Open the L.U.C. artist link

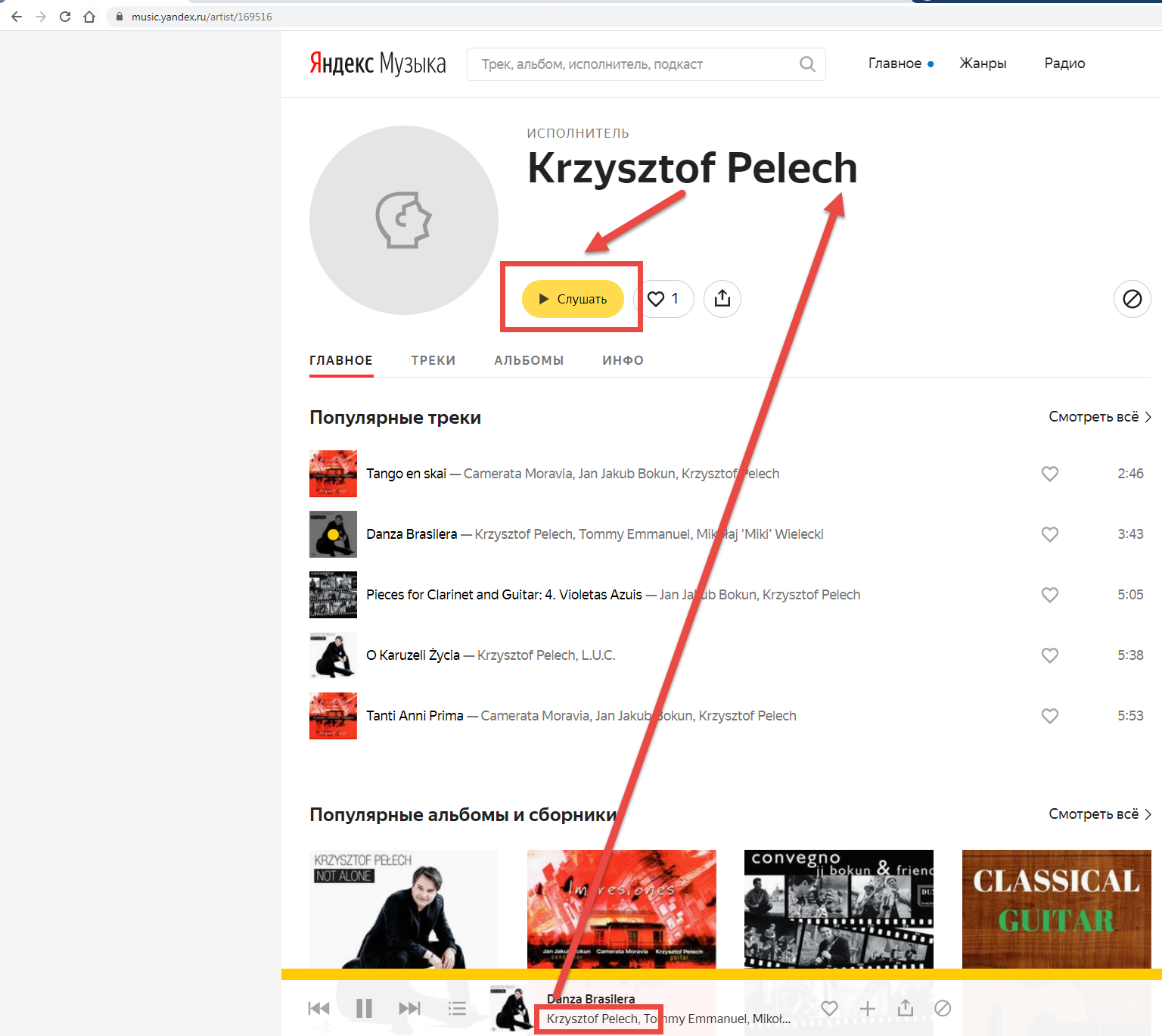pyautogui.click(x=598, y=655)
